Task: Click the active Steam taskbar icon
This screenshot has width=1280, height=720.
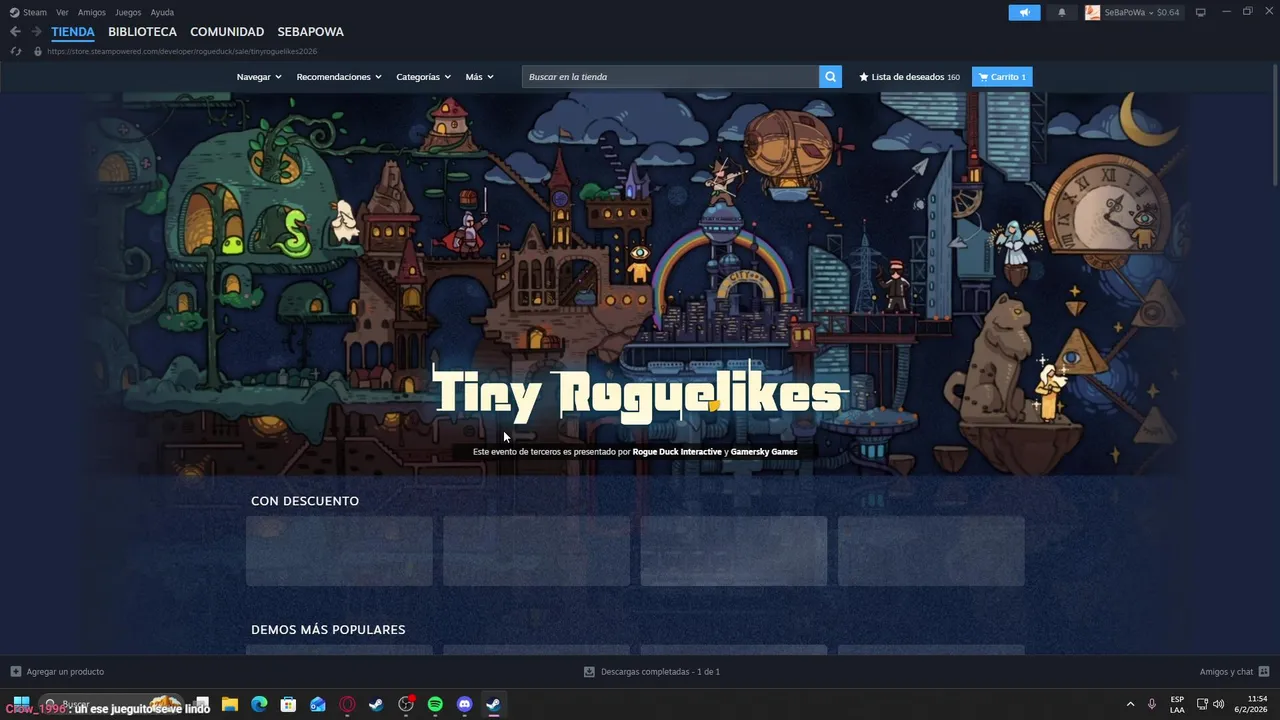Action: (493, 704)
